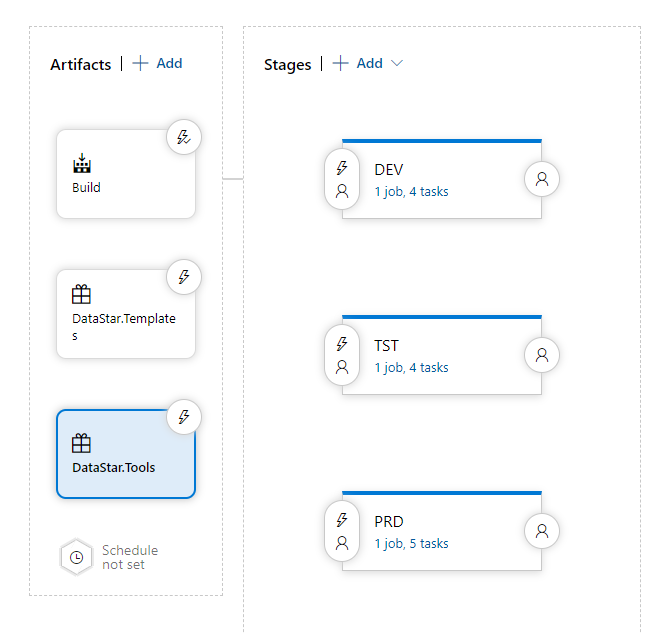Add a new stage
Screen dimensions: 672x634
(358, 63)
